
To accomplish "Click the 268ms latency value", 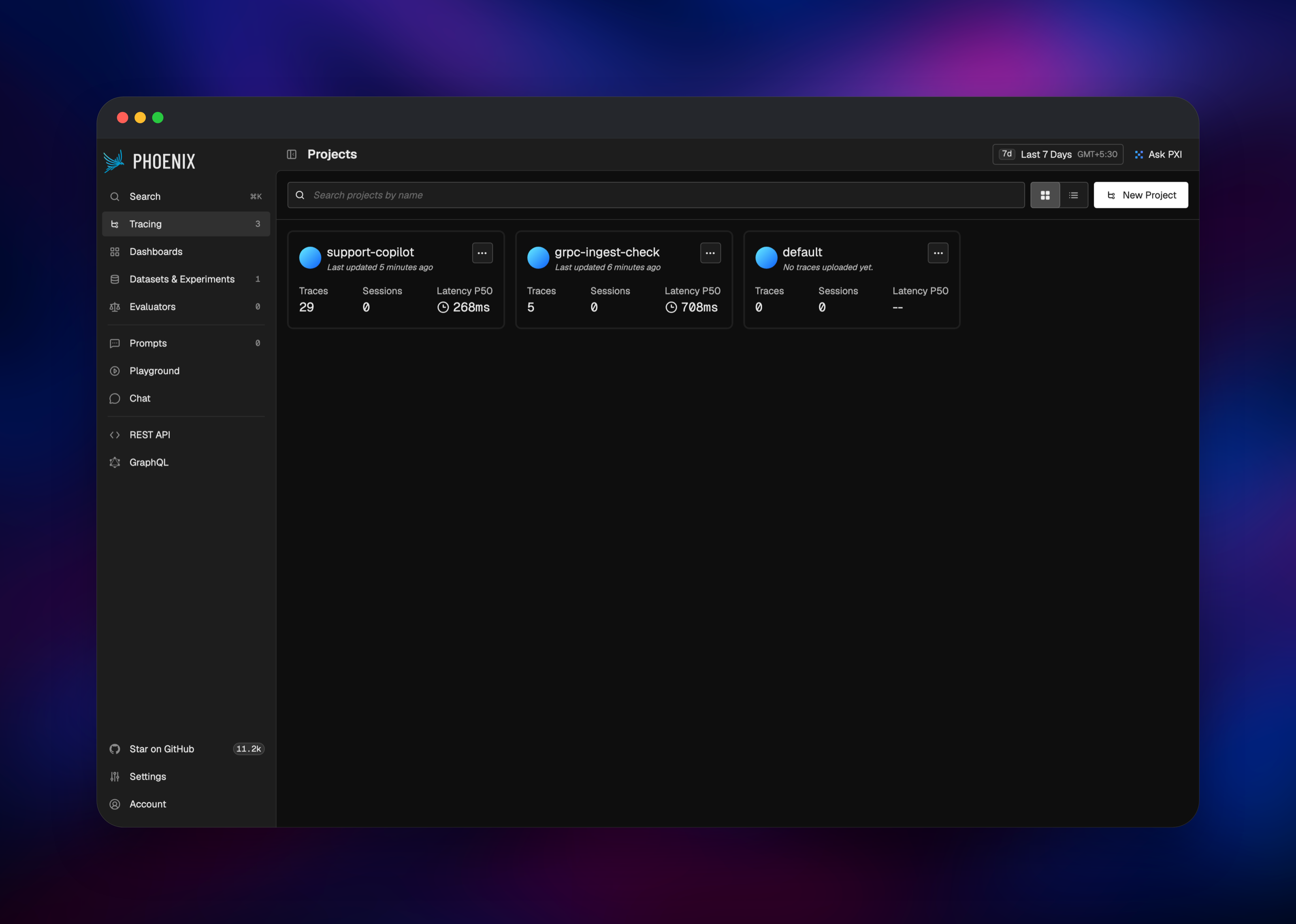I will (471, 307).
